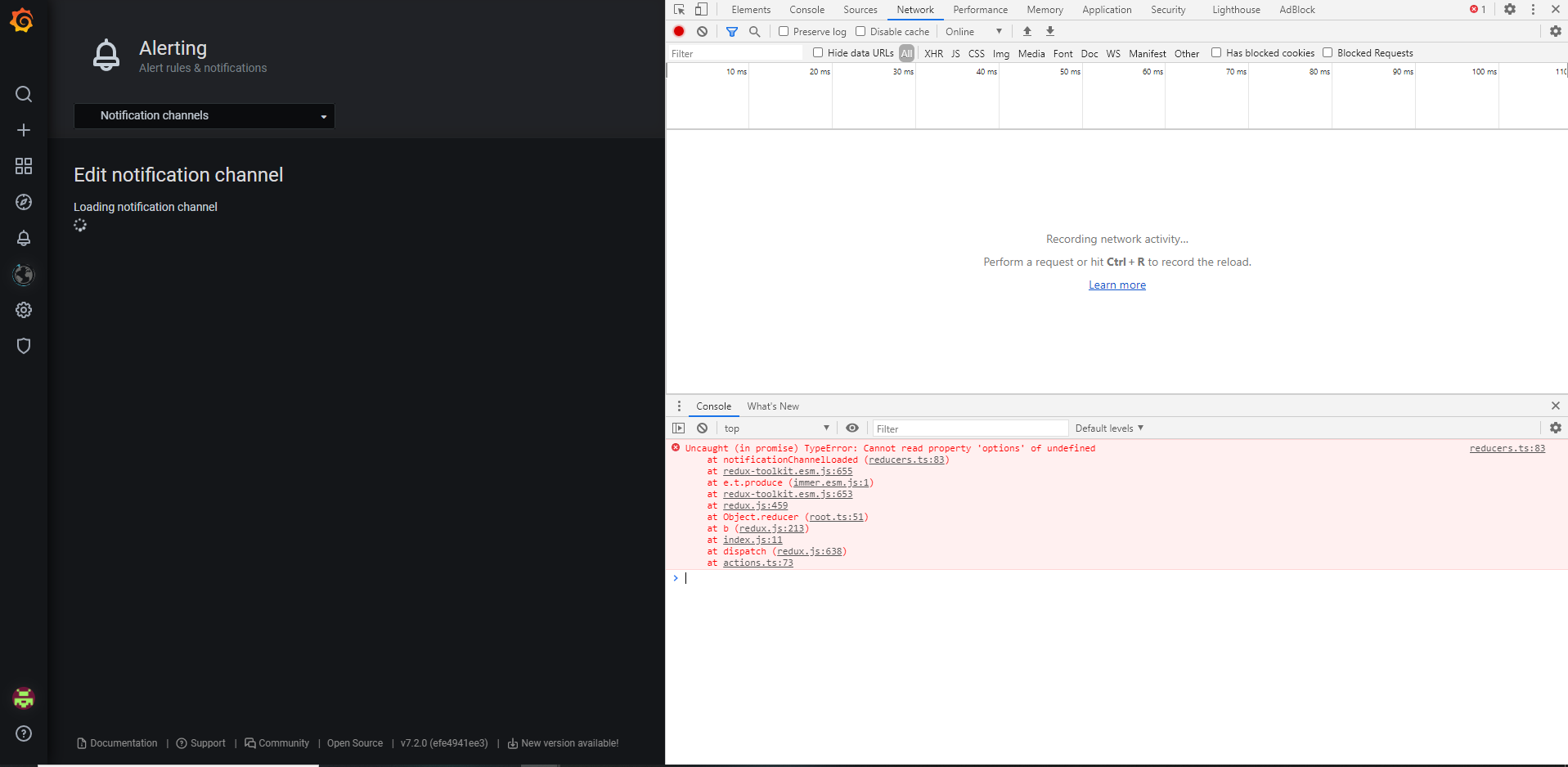Open the Documentation footer link
This screenshot has height=767, width=1568.
(123, 742)
